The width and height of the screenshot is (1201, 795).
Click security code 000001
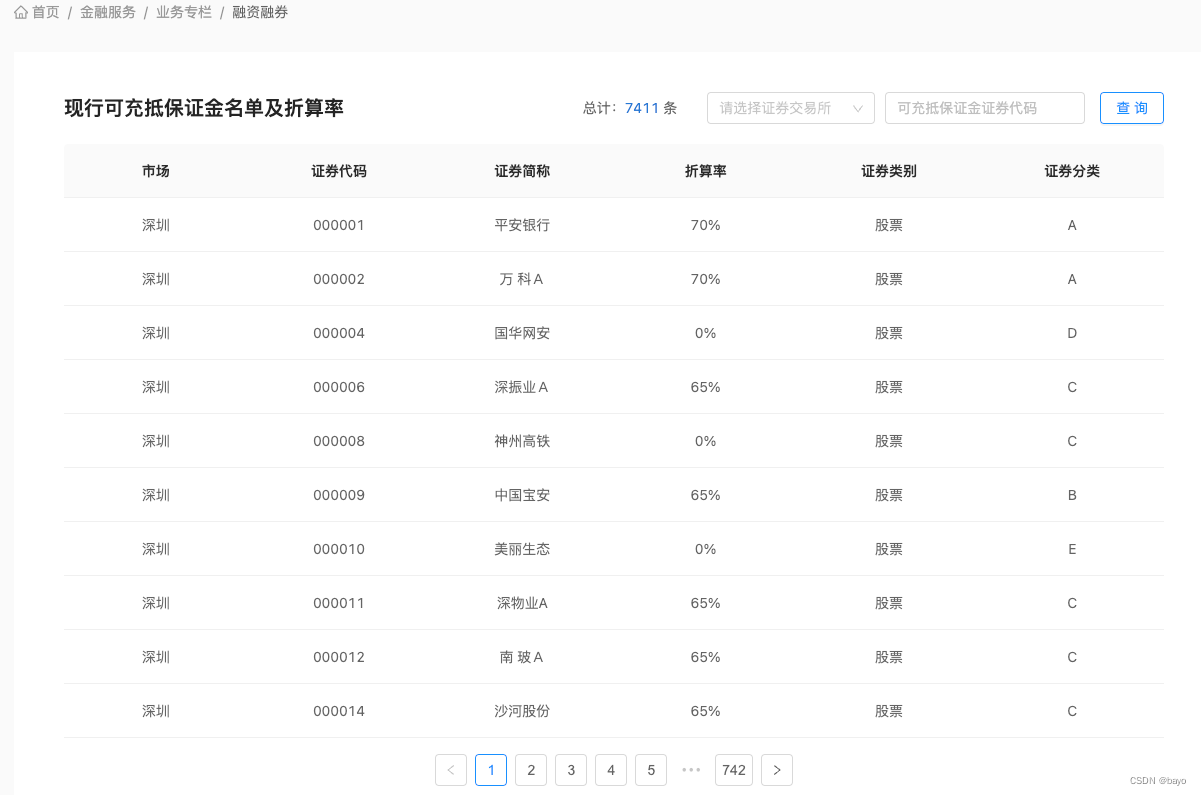339,225
